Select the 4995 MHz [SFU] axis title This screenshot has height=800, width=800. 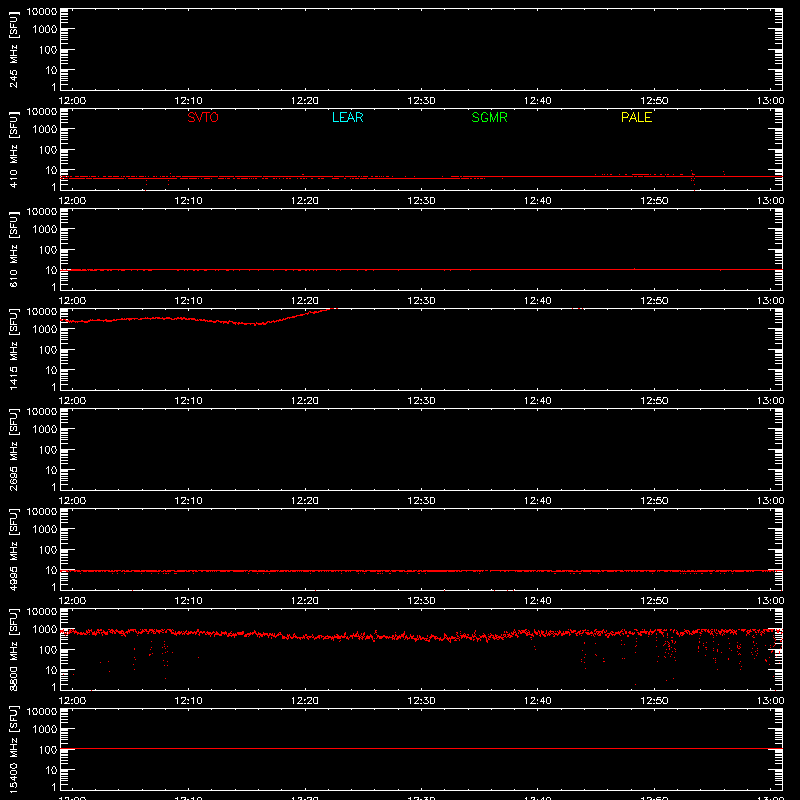click(13, 549)
